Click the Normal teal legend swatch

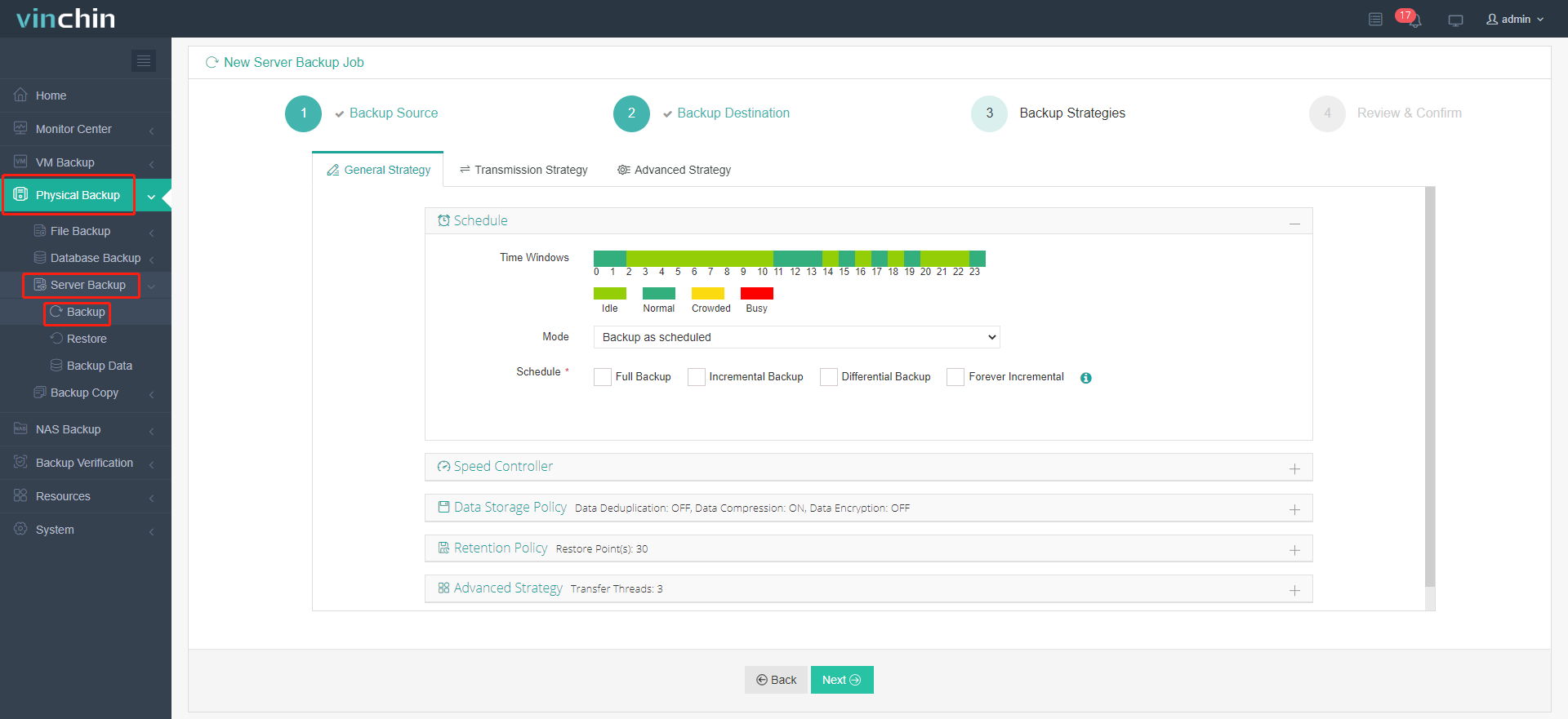click(659, 293)
